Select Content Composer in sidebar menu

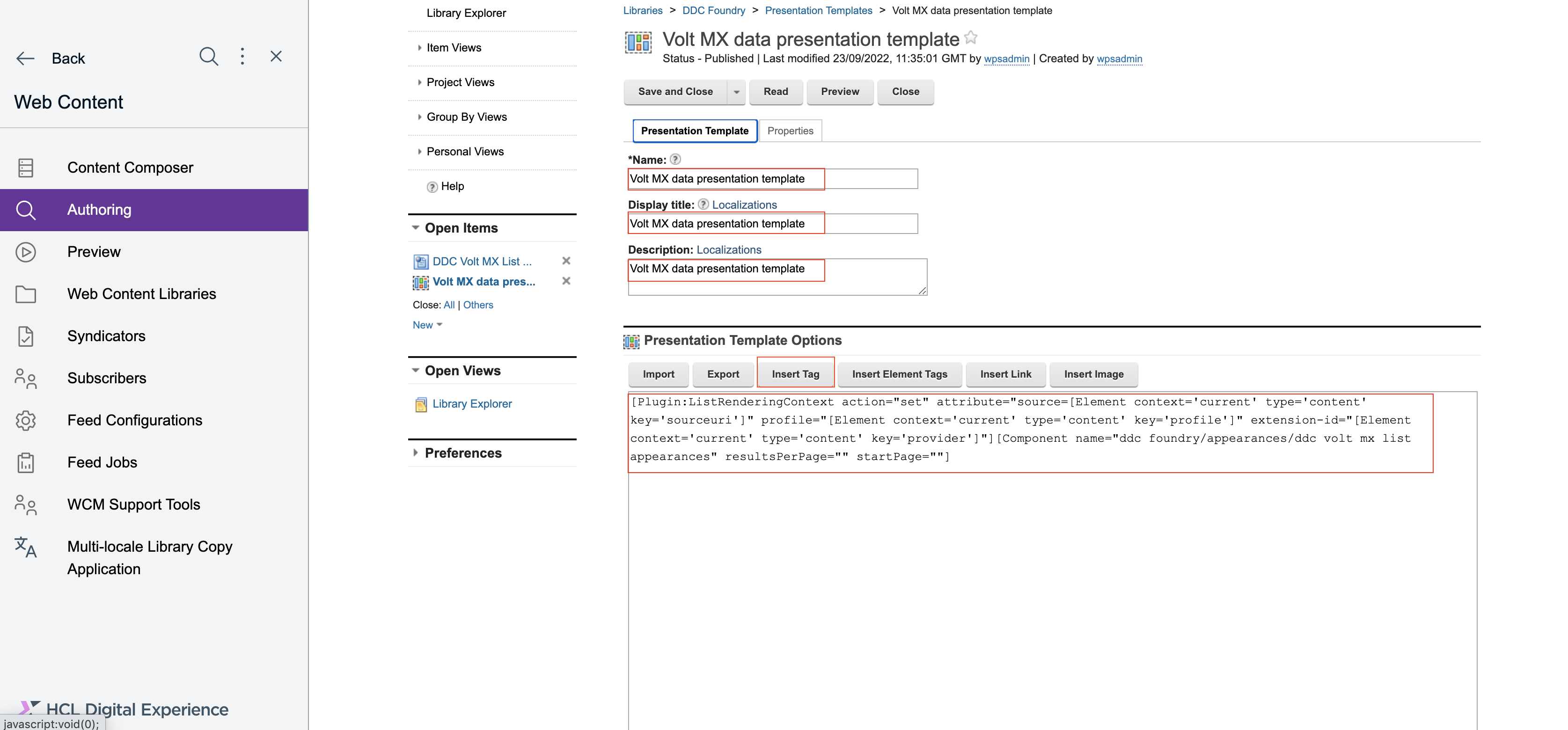click(x=130, y=168)
